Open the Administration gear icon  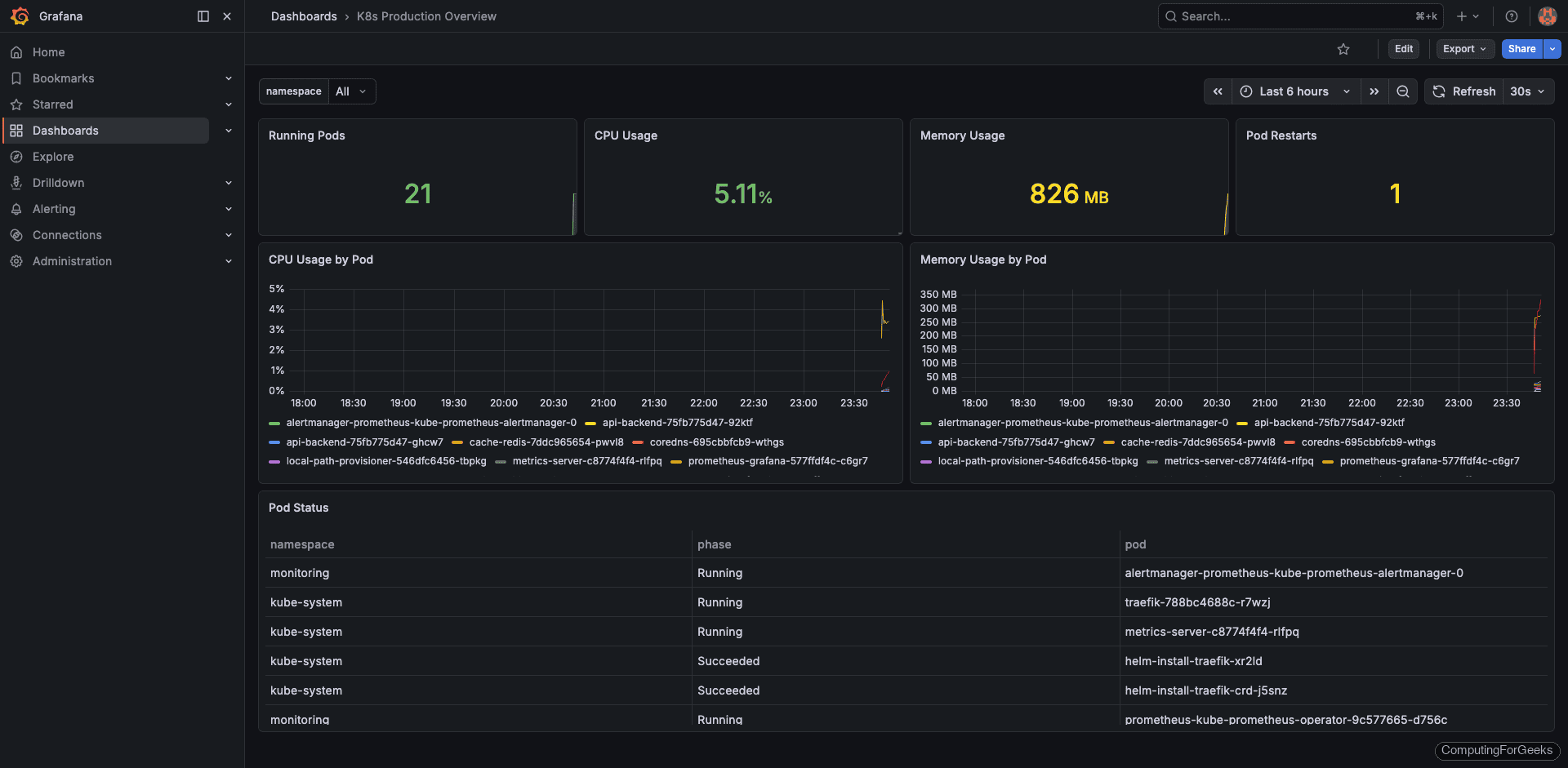[17, 260]
